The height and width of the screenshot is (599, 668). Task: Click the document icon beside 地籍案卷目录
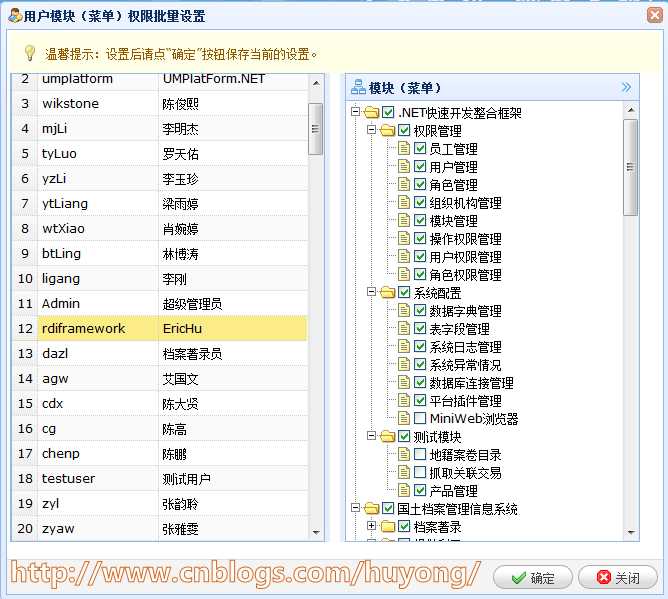[404, 455]
